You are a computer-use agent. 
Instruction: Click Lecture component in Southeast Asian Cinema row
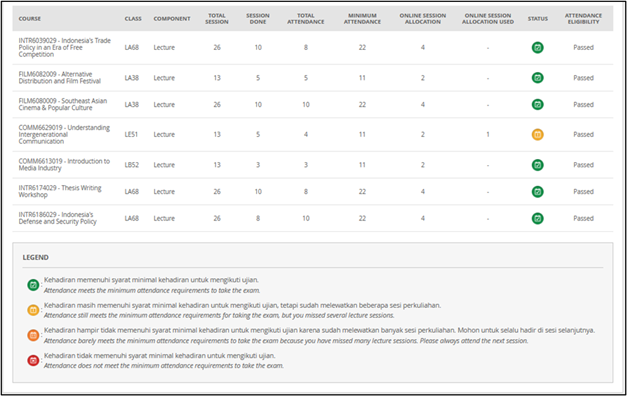point(164,105)
